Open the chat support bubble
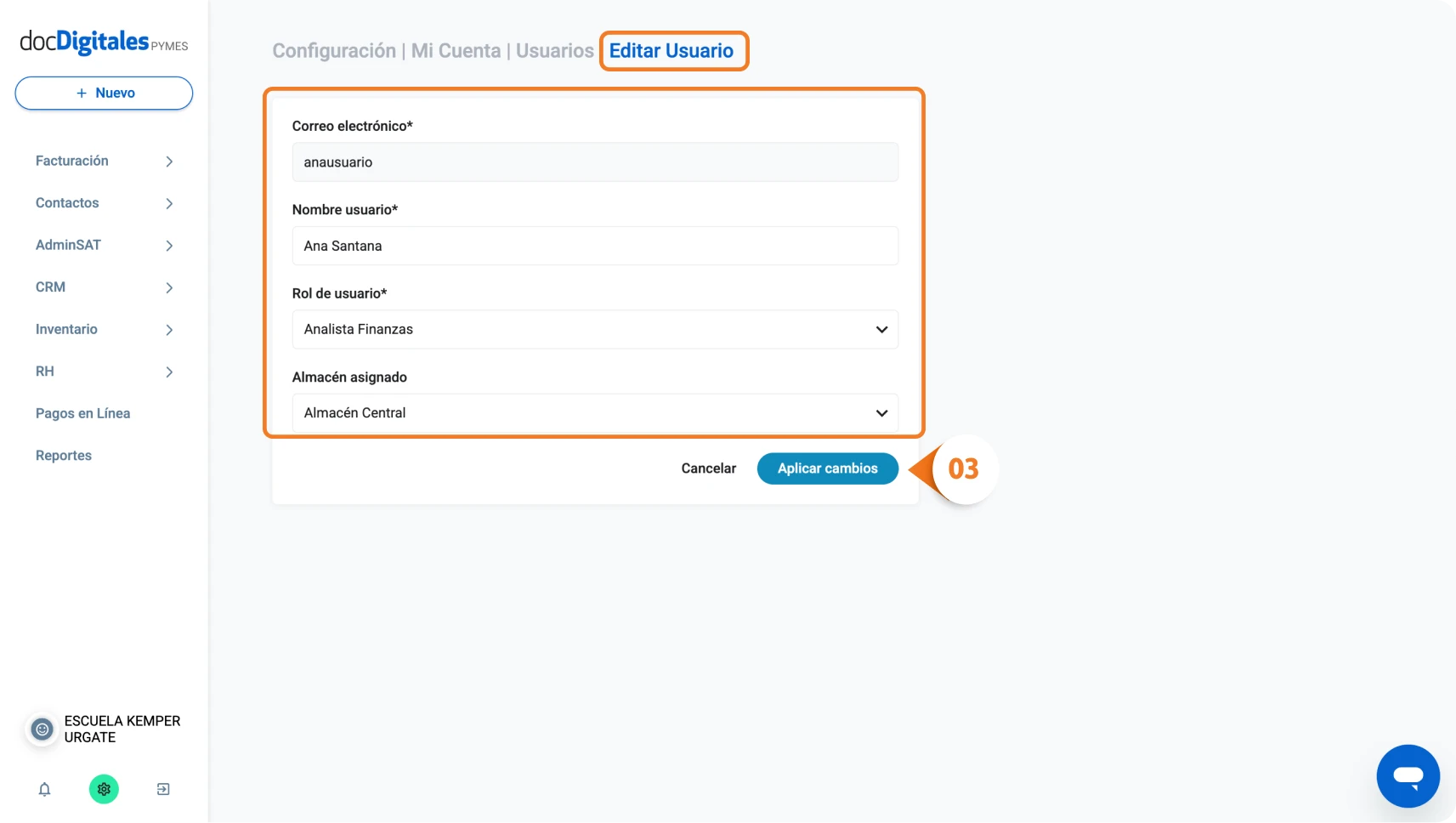The width and height of the screenshot is (1456, 823). point(1408,776)
